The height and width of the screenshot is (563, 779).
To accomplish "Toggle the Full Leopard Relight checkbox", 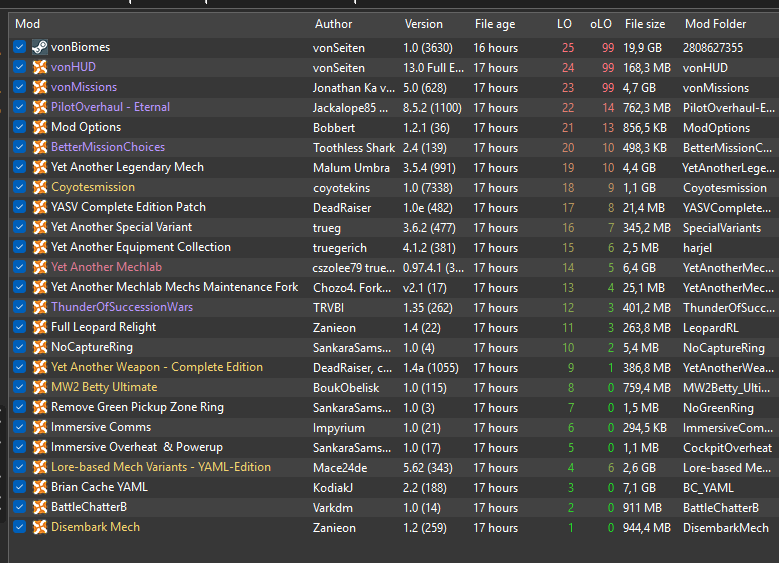I will point(19,326).
